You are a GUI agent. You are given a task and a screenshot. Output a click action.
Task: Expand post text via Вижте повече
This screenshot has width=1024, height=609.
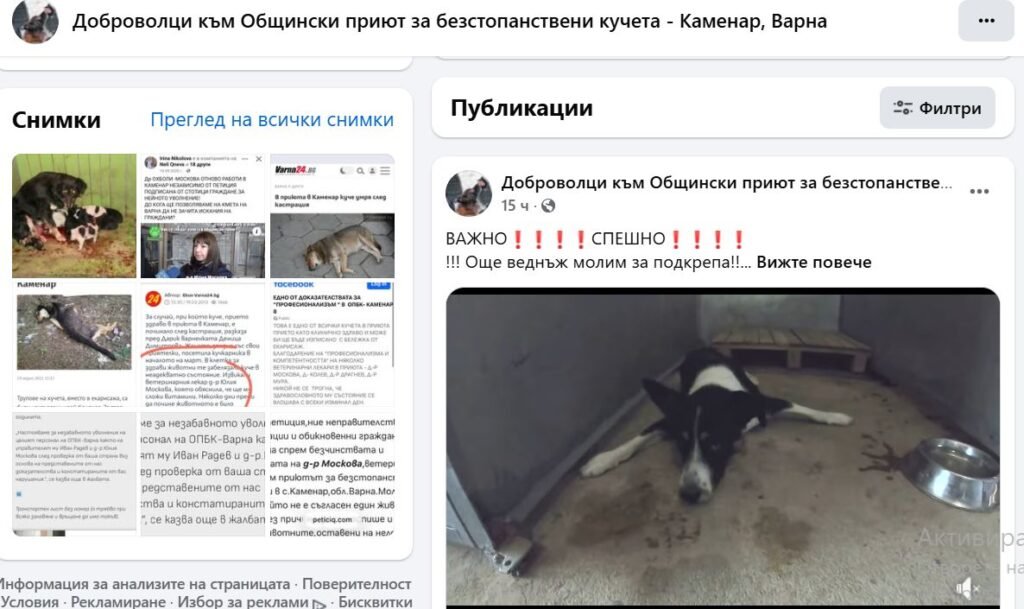point(814,262)
